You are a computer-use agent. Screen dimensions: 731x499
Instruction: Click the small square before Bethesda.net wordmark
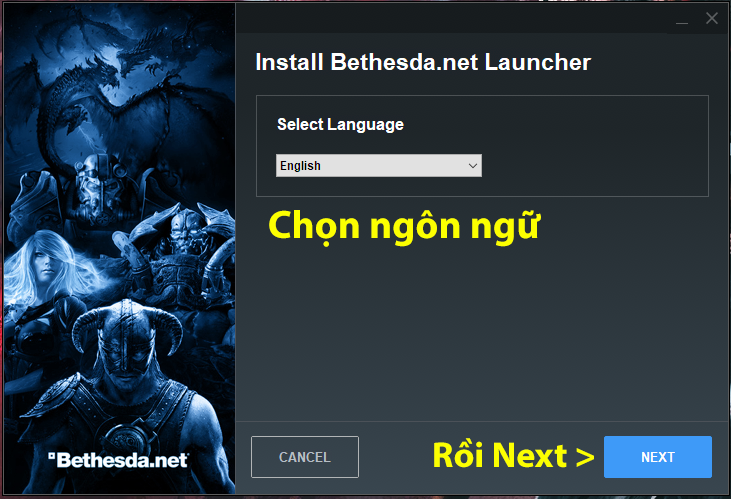[x=52, y=456]
